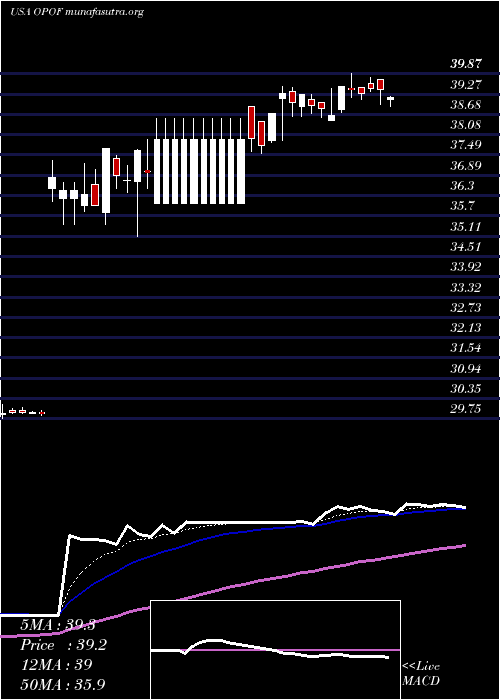500x700 pixels.
Task: Select the 33.32 price axis label
Action: pos(466,288)
